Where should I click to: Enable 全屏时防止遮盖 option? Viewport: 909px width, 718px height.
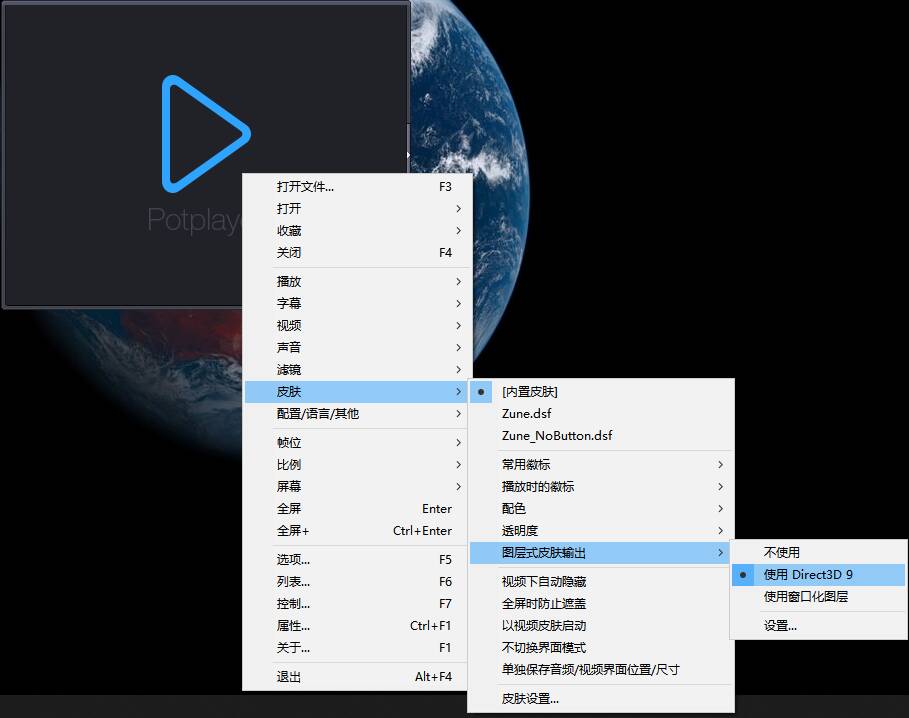tap(543, 604)
